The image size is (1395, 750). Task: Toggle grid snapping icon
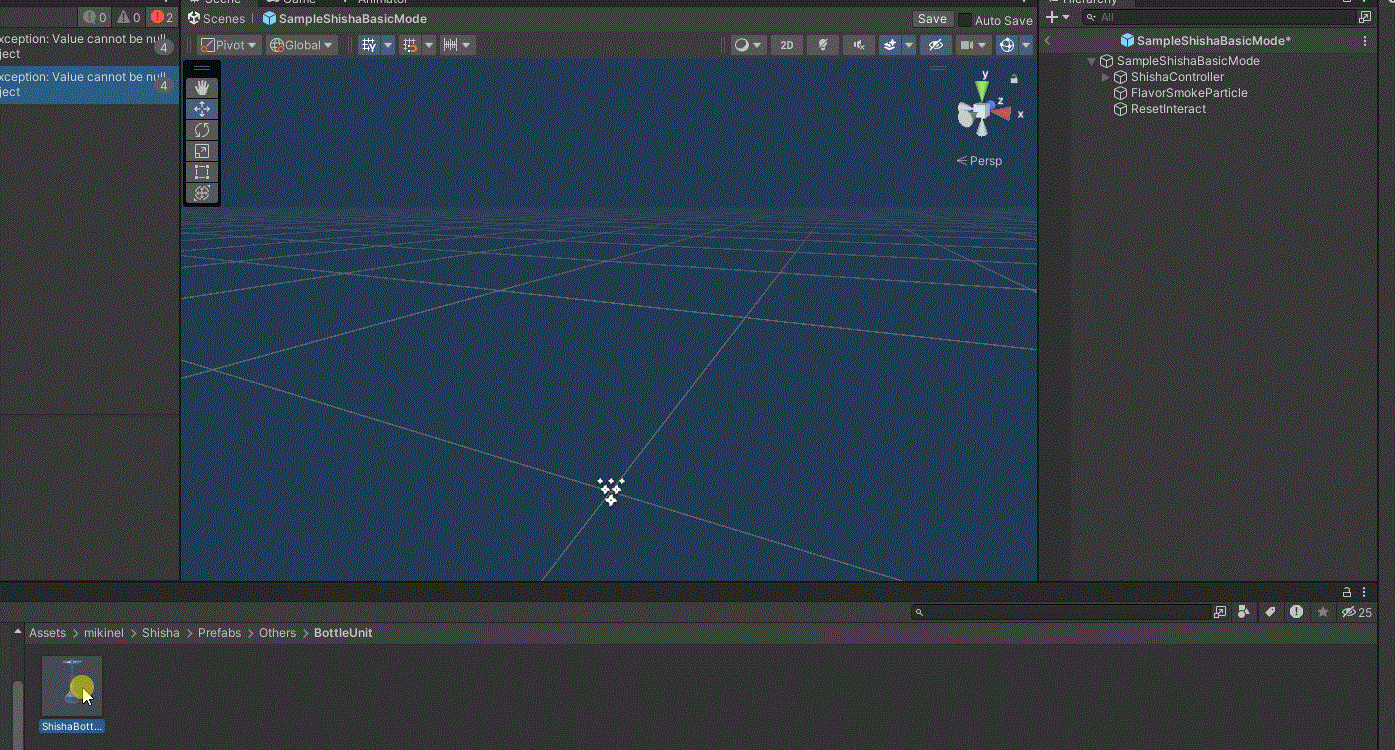410,45
